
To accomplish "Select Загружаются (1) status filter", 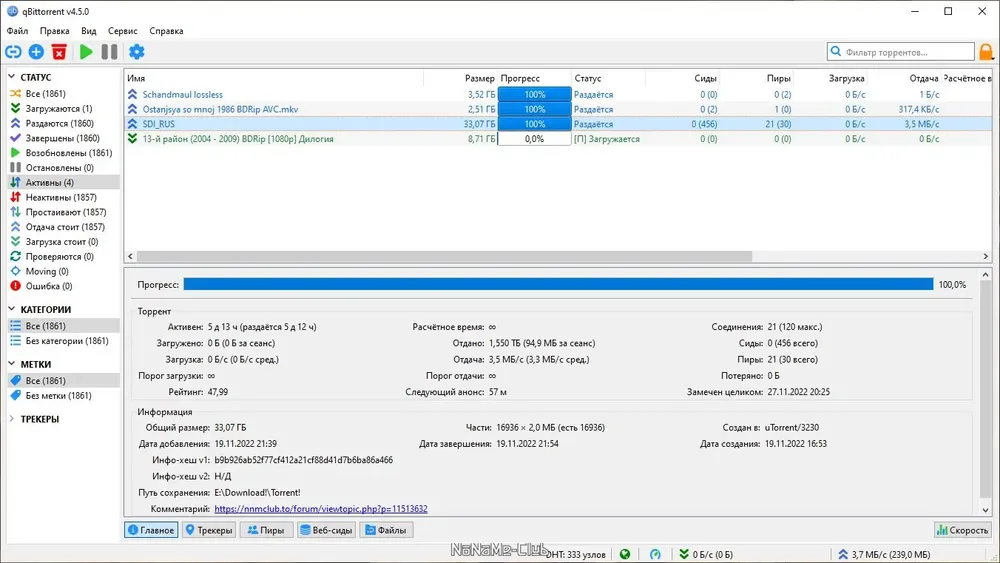I will 59,108.
